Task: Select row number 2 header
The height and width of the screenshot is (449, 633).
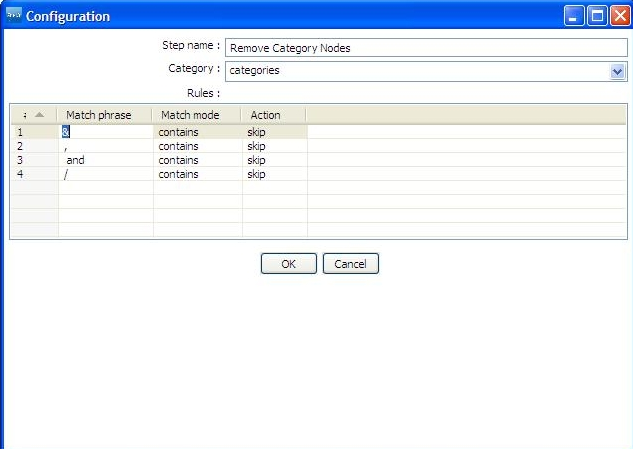Action: (34, 146)
